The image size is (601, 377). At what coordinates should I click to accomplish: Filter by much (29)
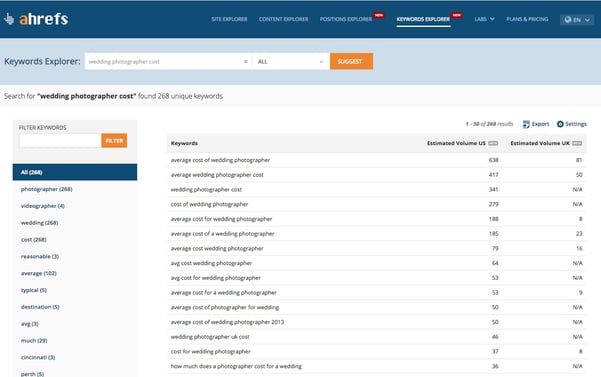point(34,341)
